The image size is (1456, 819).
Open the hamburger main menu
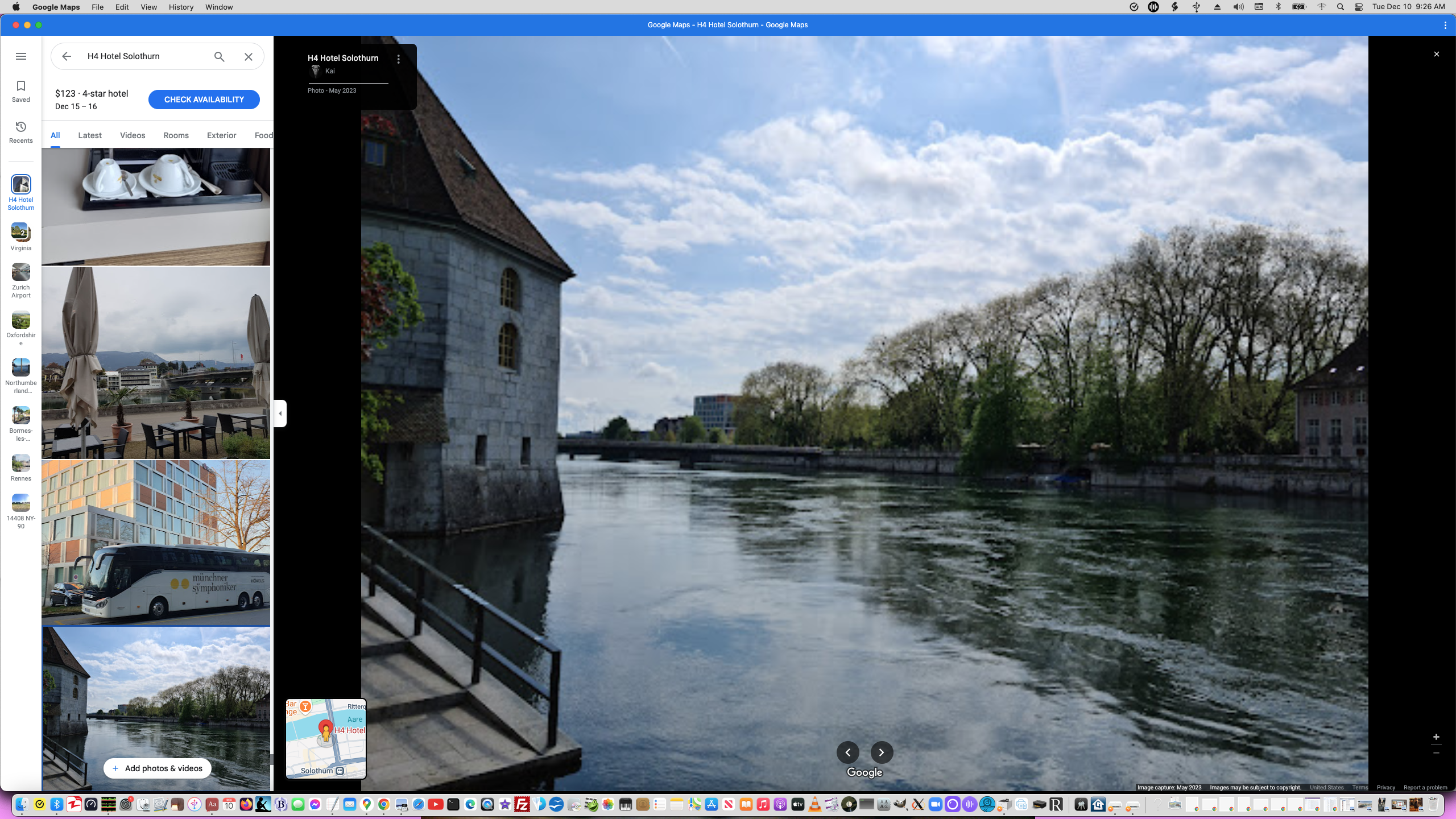[21, 56]
